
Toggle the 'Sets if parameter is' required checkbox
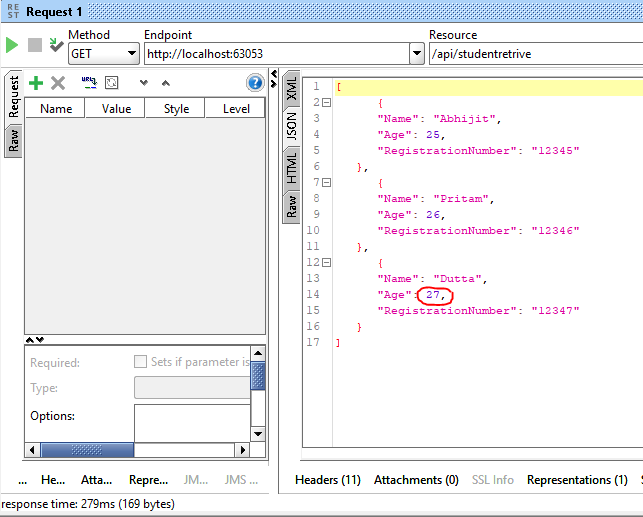point(141,362)
